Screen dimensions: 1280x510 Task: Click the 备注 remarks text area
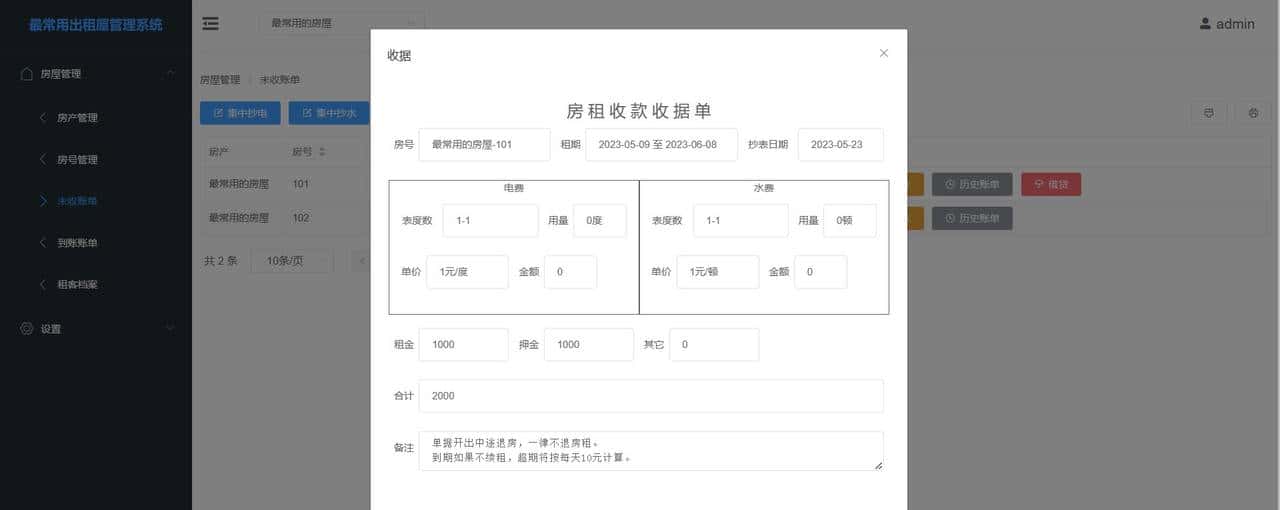(x=651, y=450)
